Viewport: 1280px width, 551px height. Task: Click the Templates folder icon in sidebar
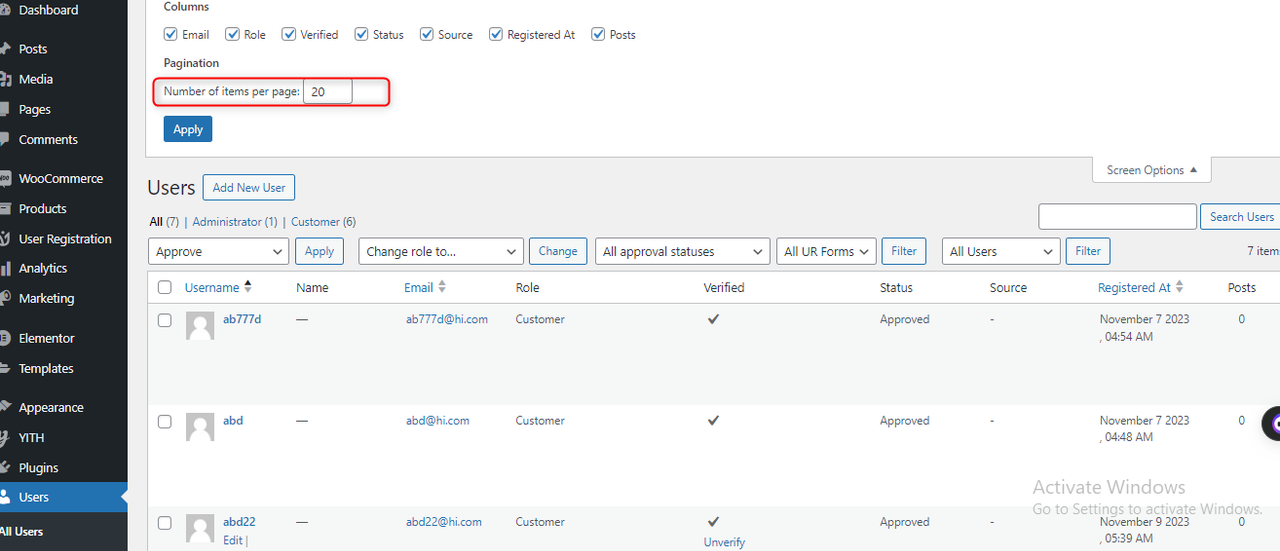(6, 368)
